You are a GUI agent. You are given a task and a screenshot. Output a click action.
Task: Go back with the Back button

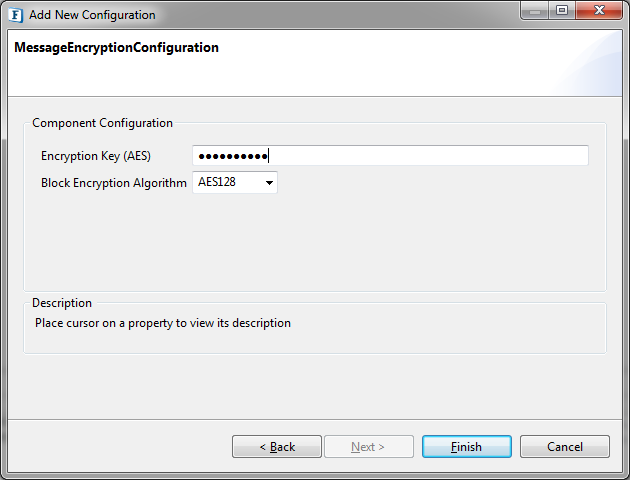coord(276,447)
